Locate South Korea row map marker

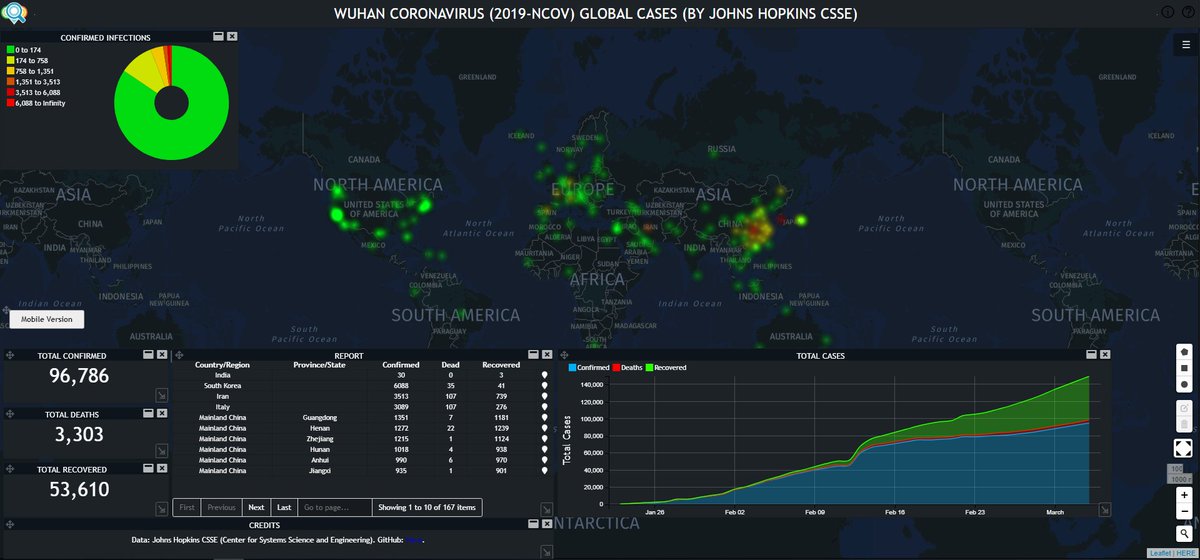[x=545, y=386]
